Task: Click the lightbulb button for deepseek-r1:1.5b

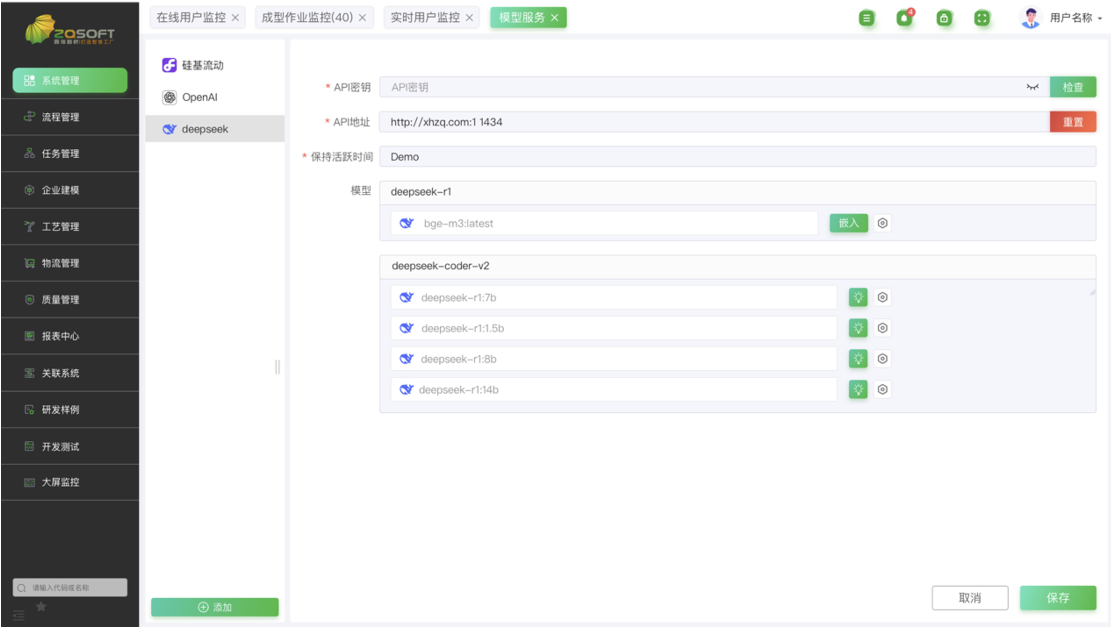Action: pos(858,328)
